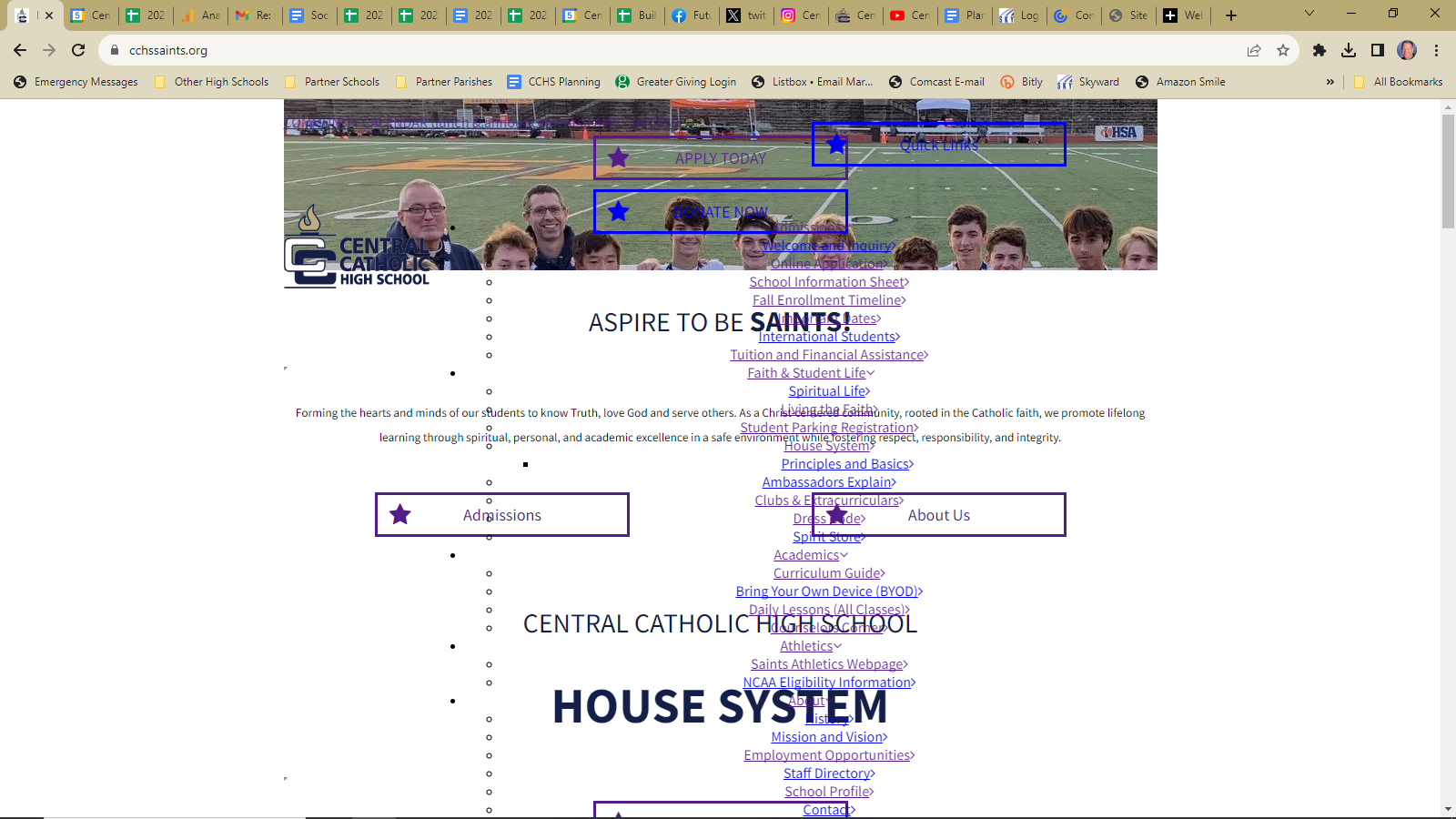This screenshot has height=819, width=1456.
Task: Open the Chrome three-dot menu
Action: (1438, 50)
